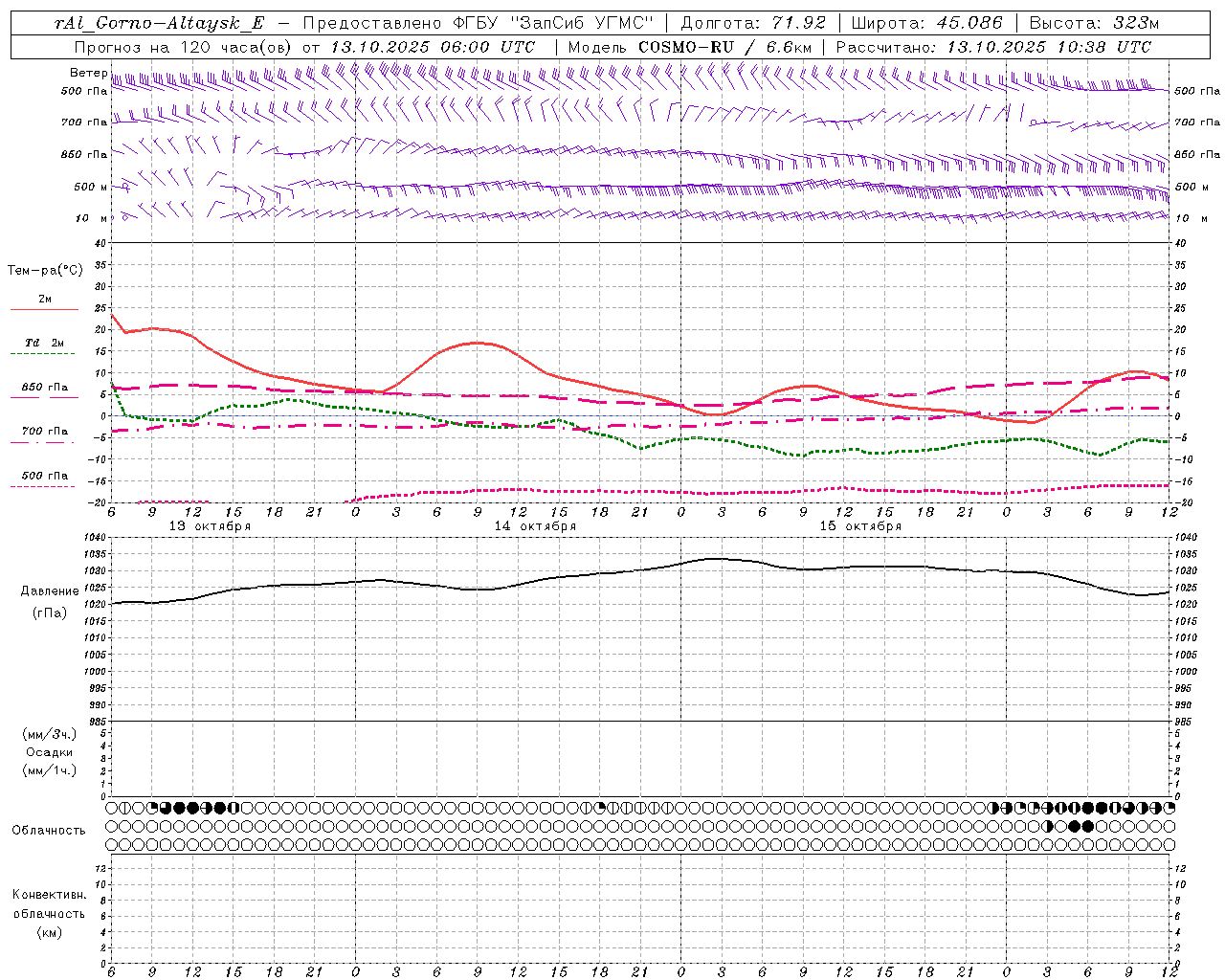The height and width of the screenshot is (980, 1225).
Task: Click the 850 гПа temperature legend entry
Action: pos(45,388)
